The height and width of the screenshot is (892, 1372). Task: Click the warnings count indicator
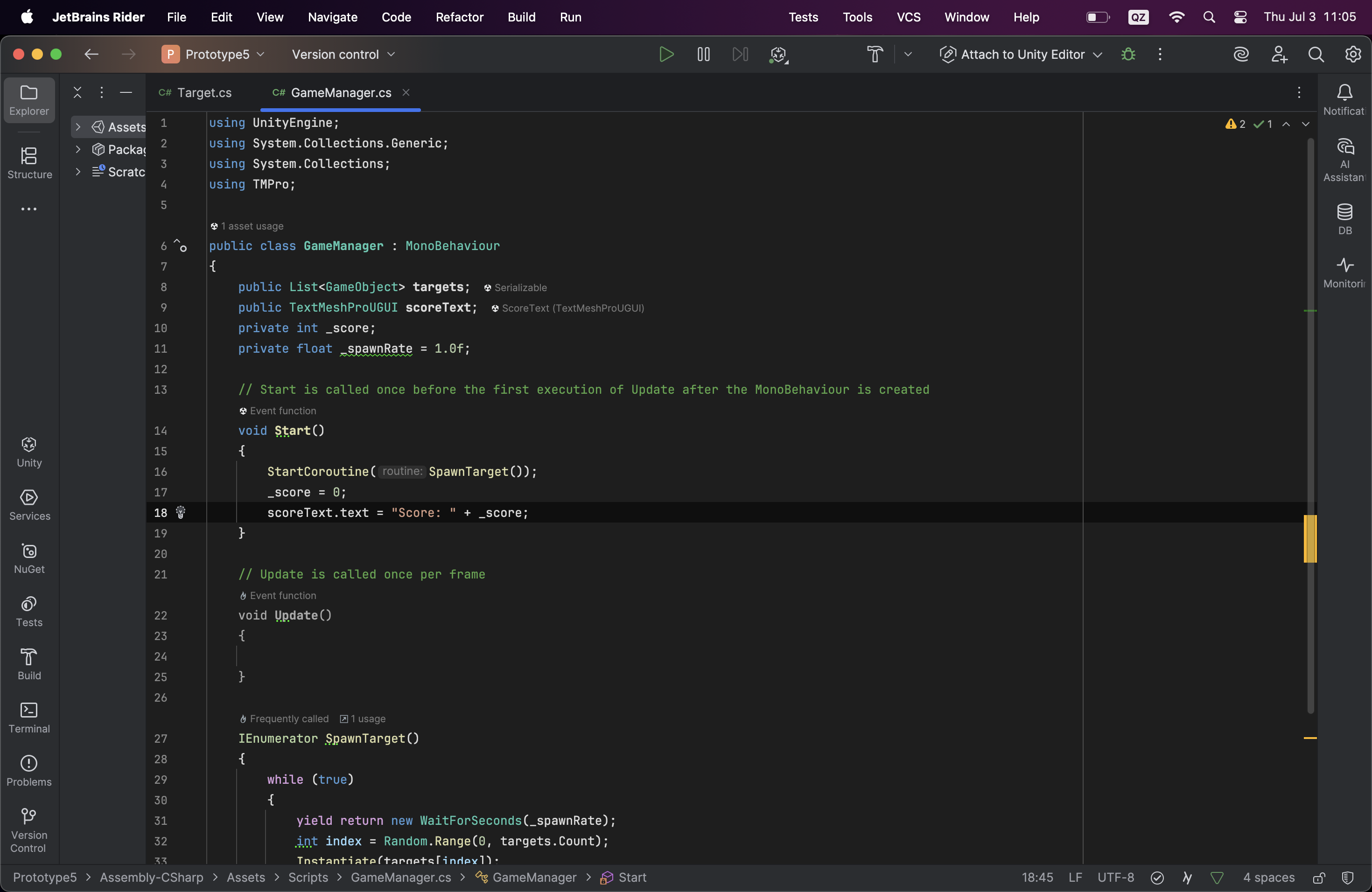pos(1235,124)
